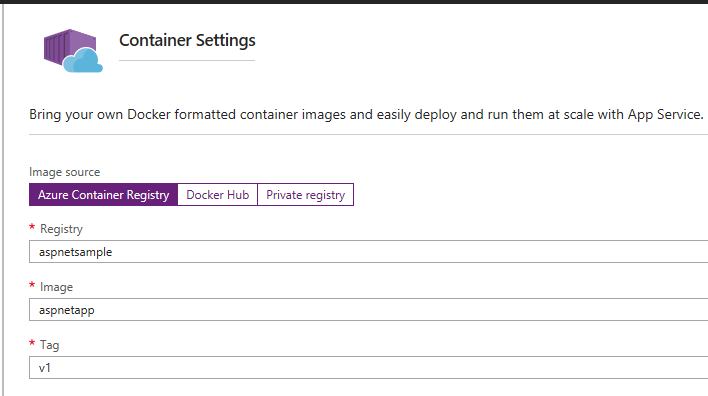Click the v1 tag value text
Image resolution: width=708 pixels, height=396 pixels.
[45, 368]
